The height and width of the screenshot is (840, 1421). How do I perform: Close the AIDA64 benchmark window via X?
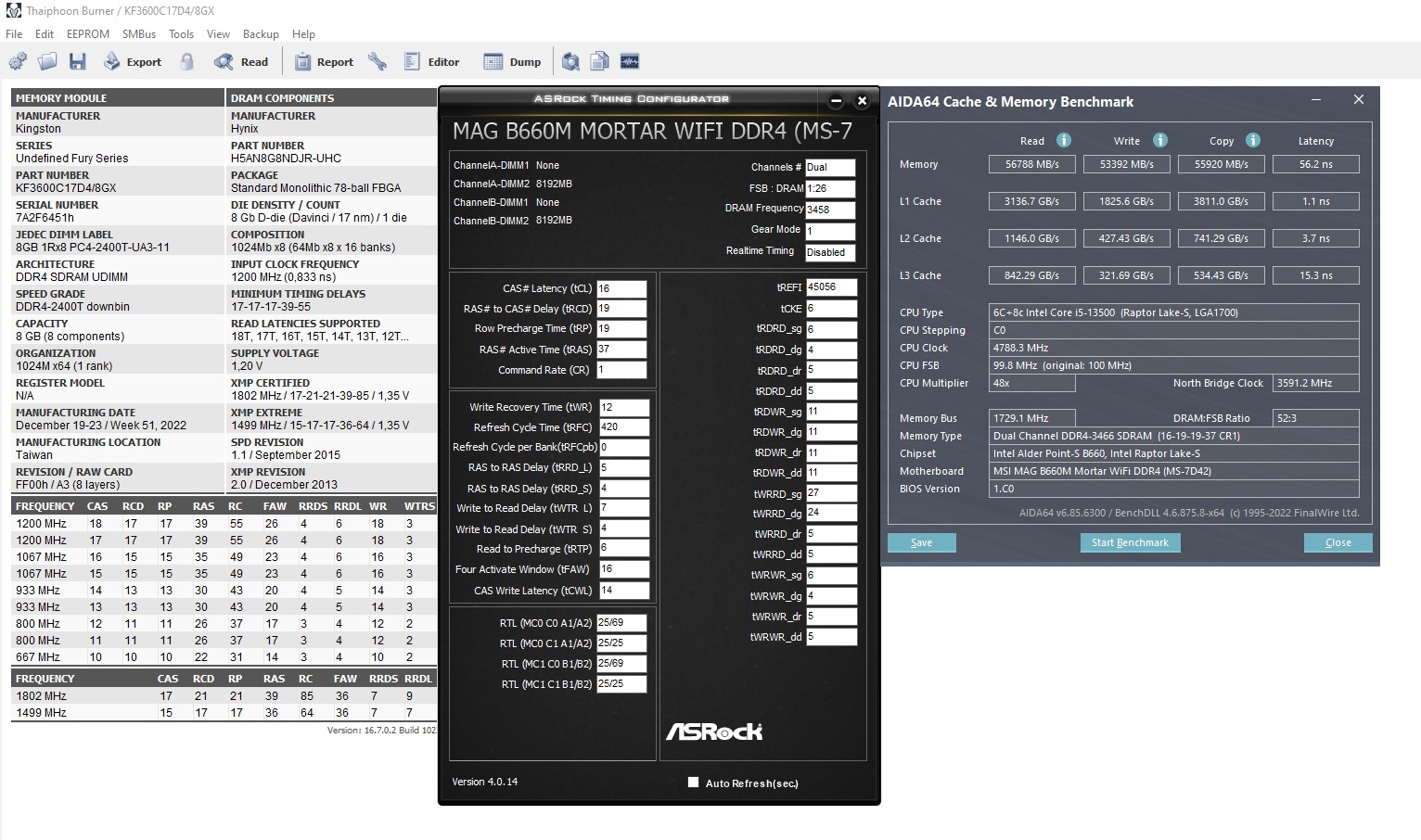coord(1359,100)
